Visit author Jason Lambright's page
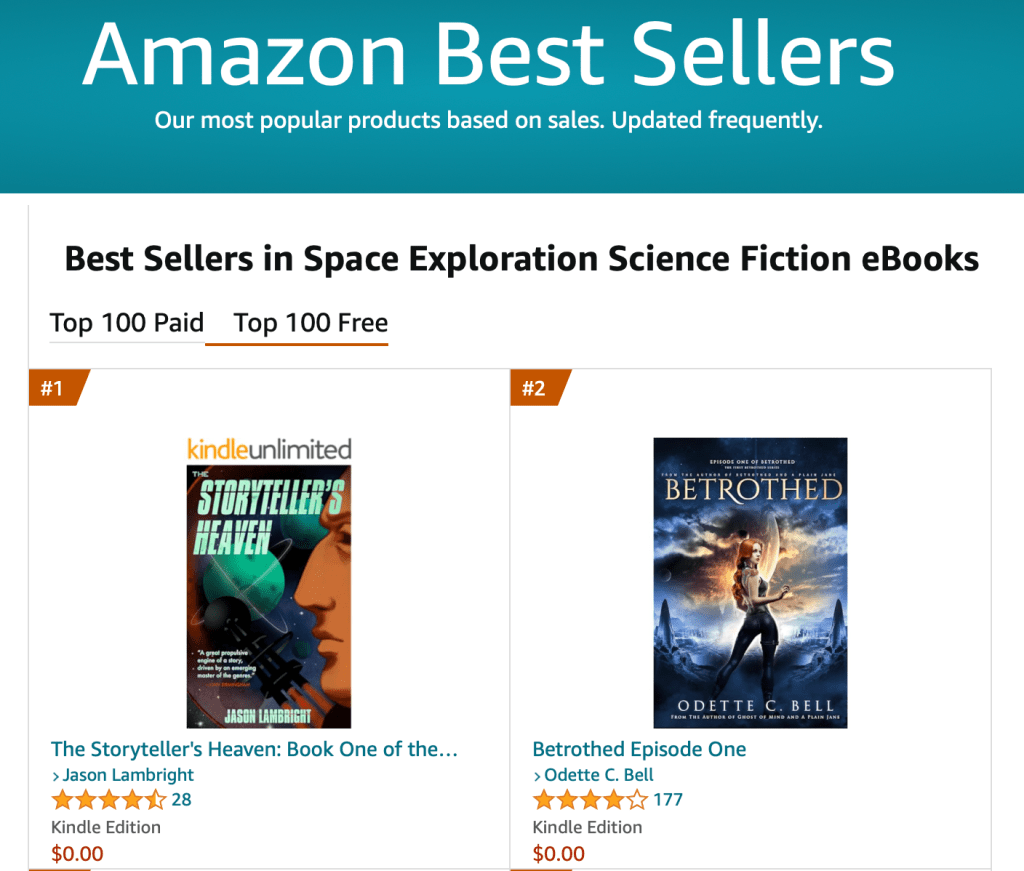The width and height of the screenshot is (1024, 871). coord(128,775)
